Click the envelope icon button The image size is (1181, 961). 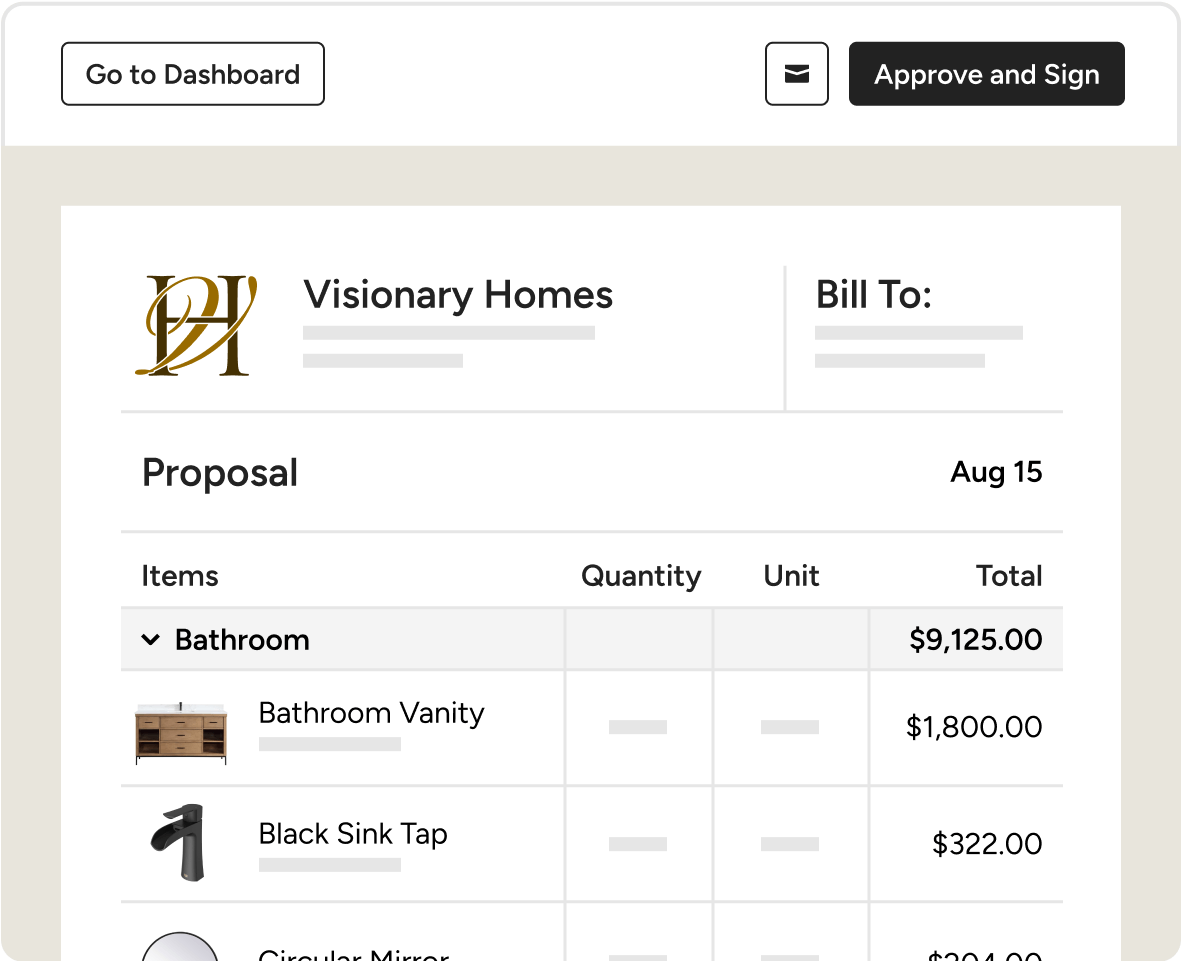tap(796, 74)
